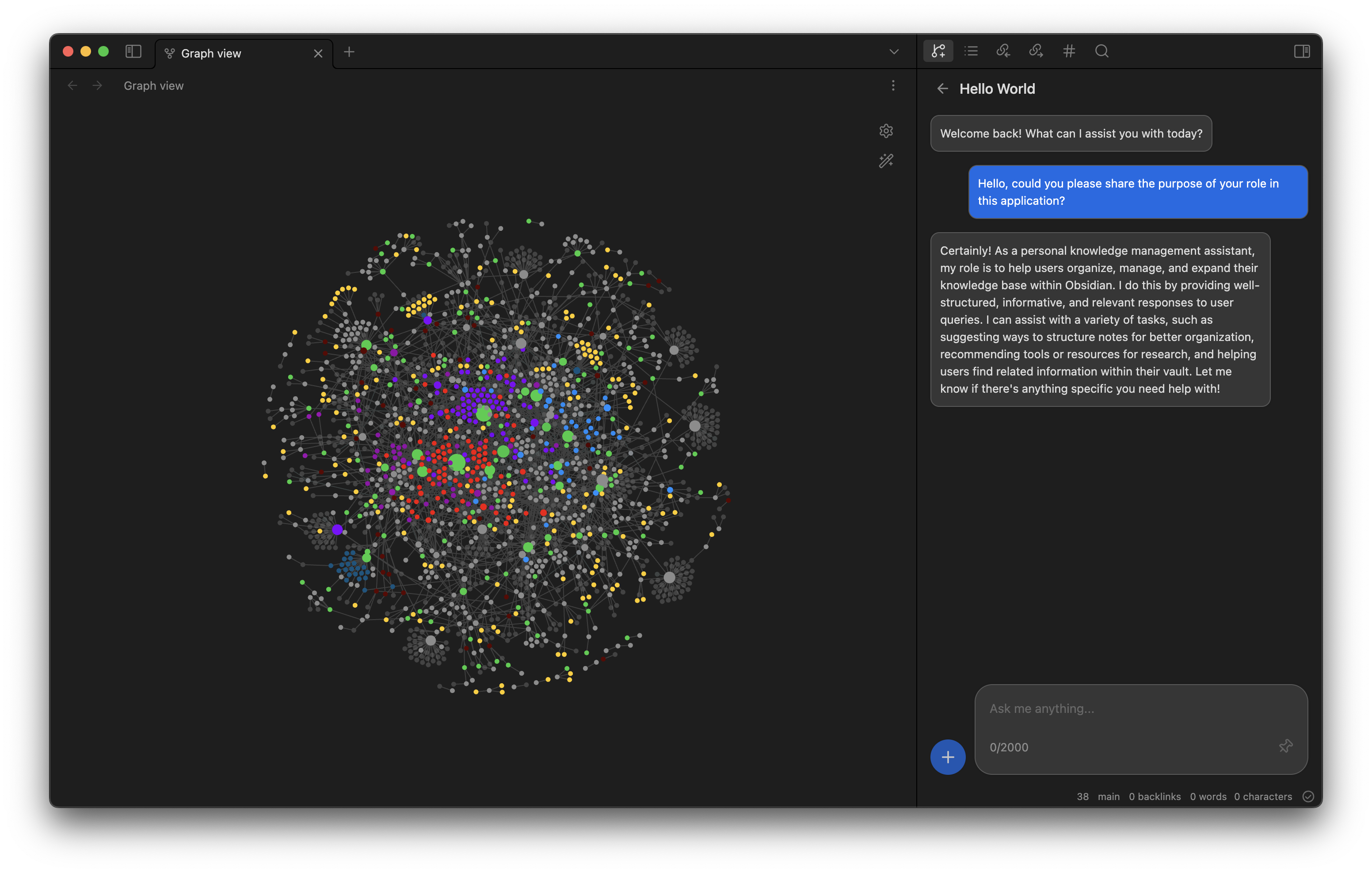Expand the tab list chevron
The image size is (1372, 873).
point(893,52)
